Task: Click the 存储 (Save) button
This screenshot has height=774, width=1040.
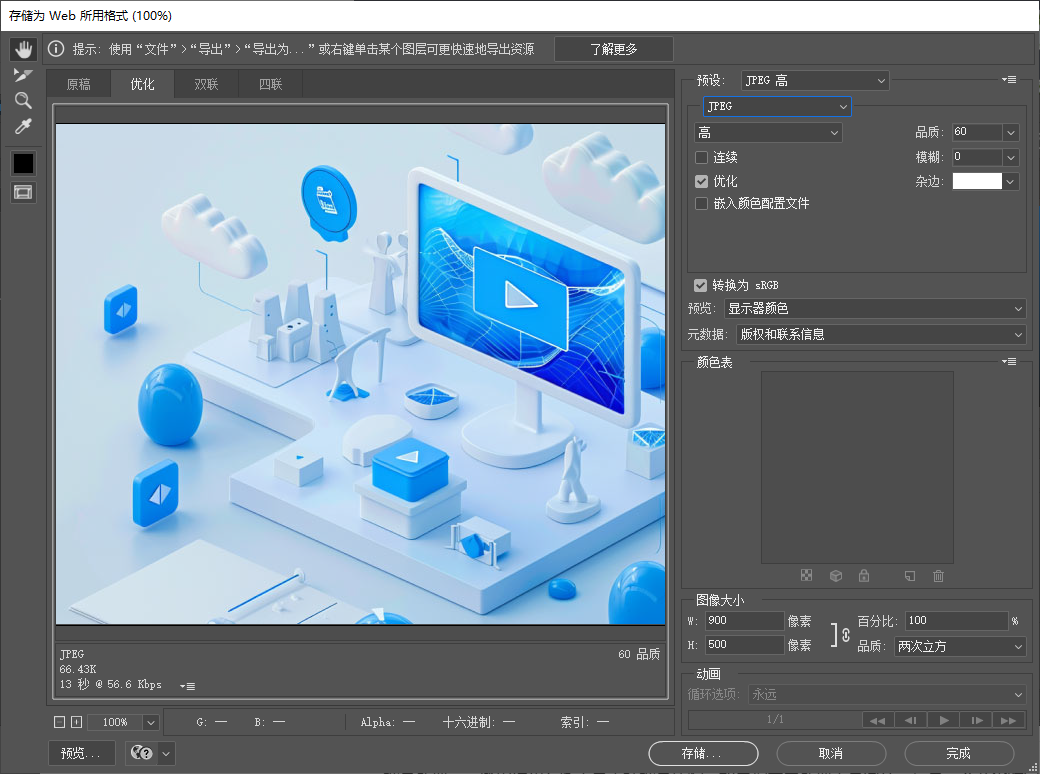Action: [703, 753]
